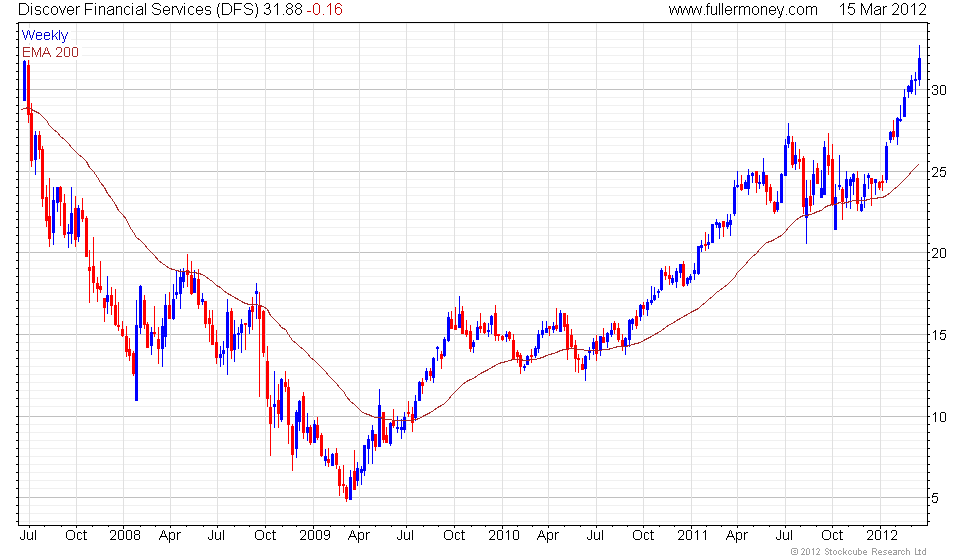
Task: Click the '© 2012 Stockcube Research Ltd' copyright text
Action: click(x=859, y=551)
